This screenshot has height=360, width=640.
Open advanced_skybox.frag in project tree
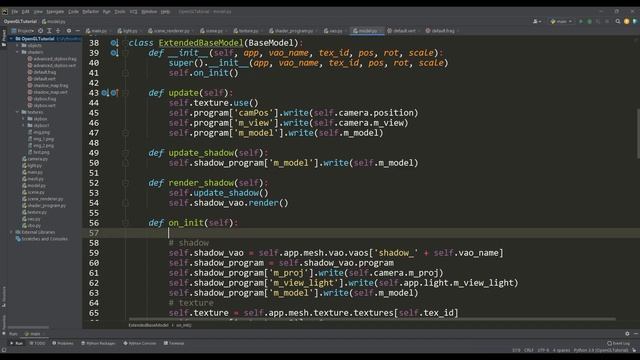coord(52,59)
